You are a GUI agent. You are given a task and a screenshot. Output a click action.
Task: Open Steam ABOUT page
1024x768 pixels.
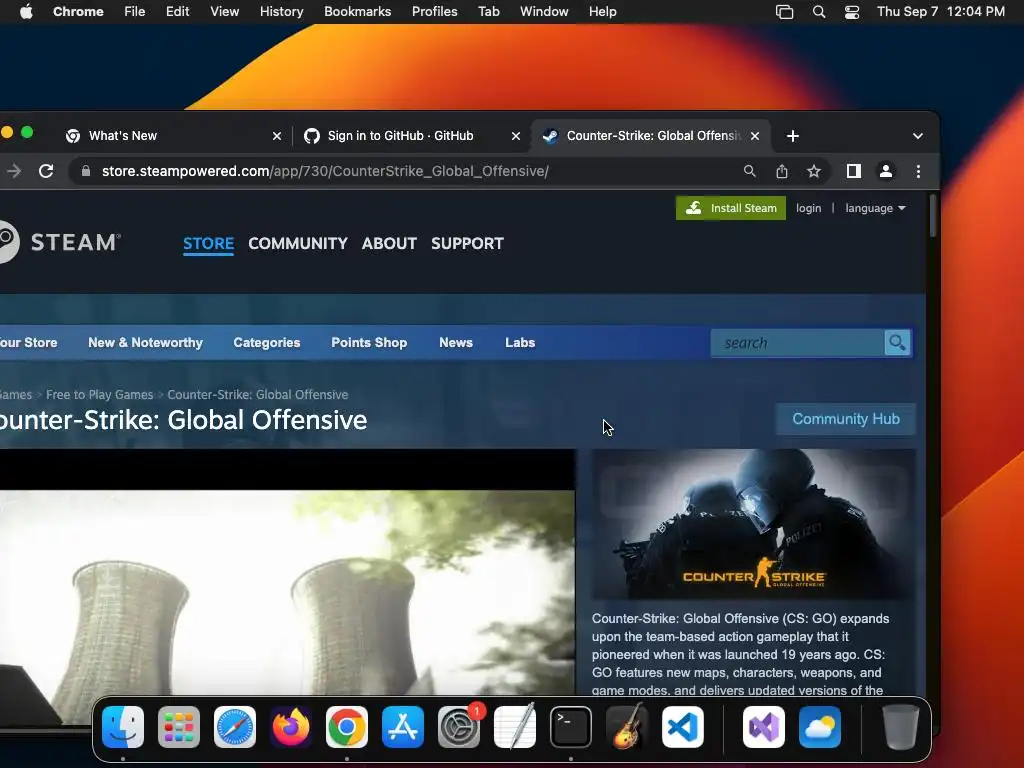click(x=389, y=244)
